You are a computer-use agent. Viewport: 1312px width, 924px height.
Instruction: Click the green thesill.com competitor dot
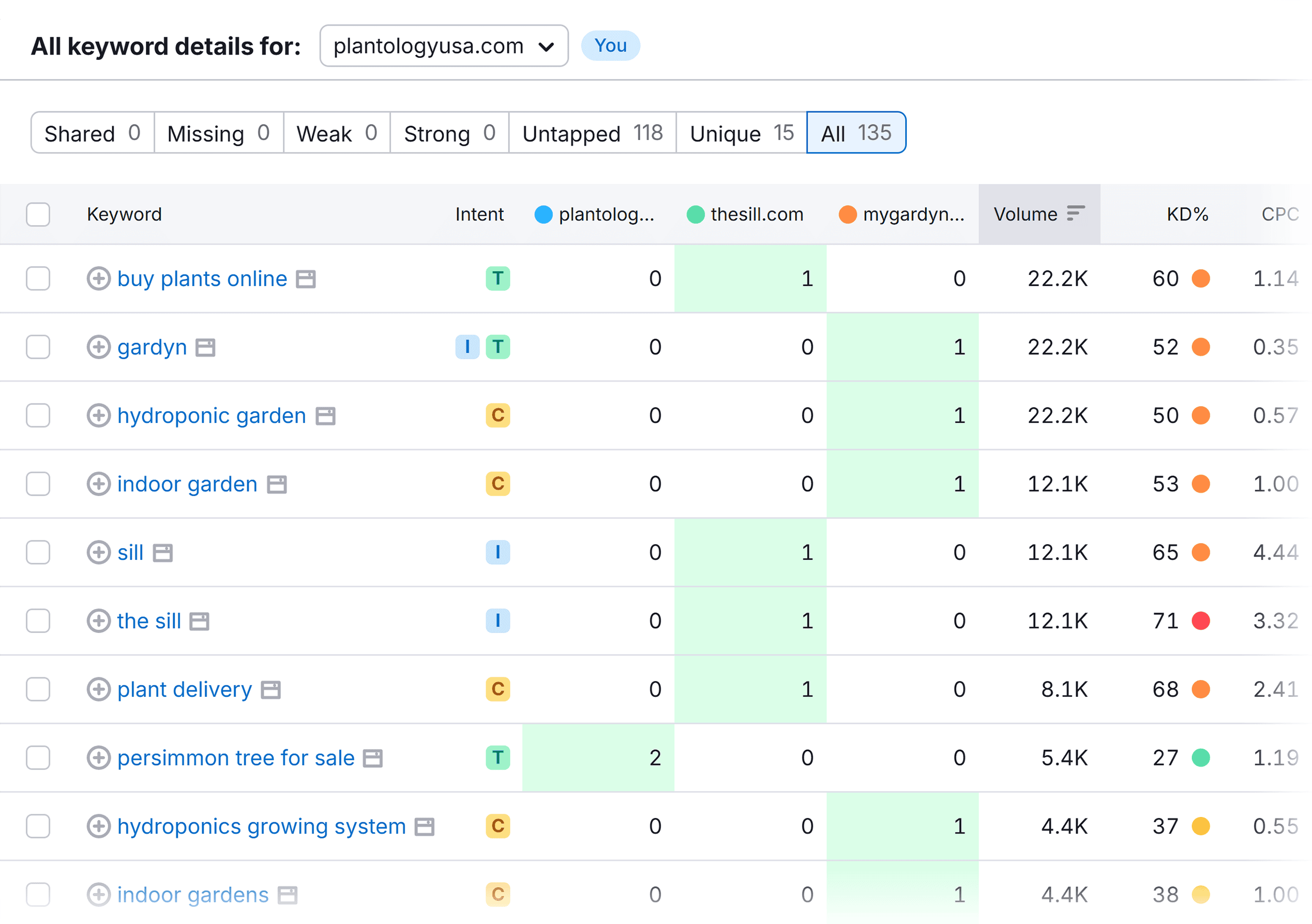click(695, 214)
